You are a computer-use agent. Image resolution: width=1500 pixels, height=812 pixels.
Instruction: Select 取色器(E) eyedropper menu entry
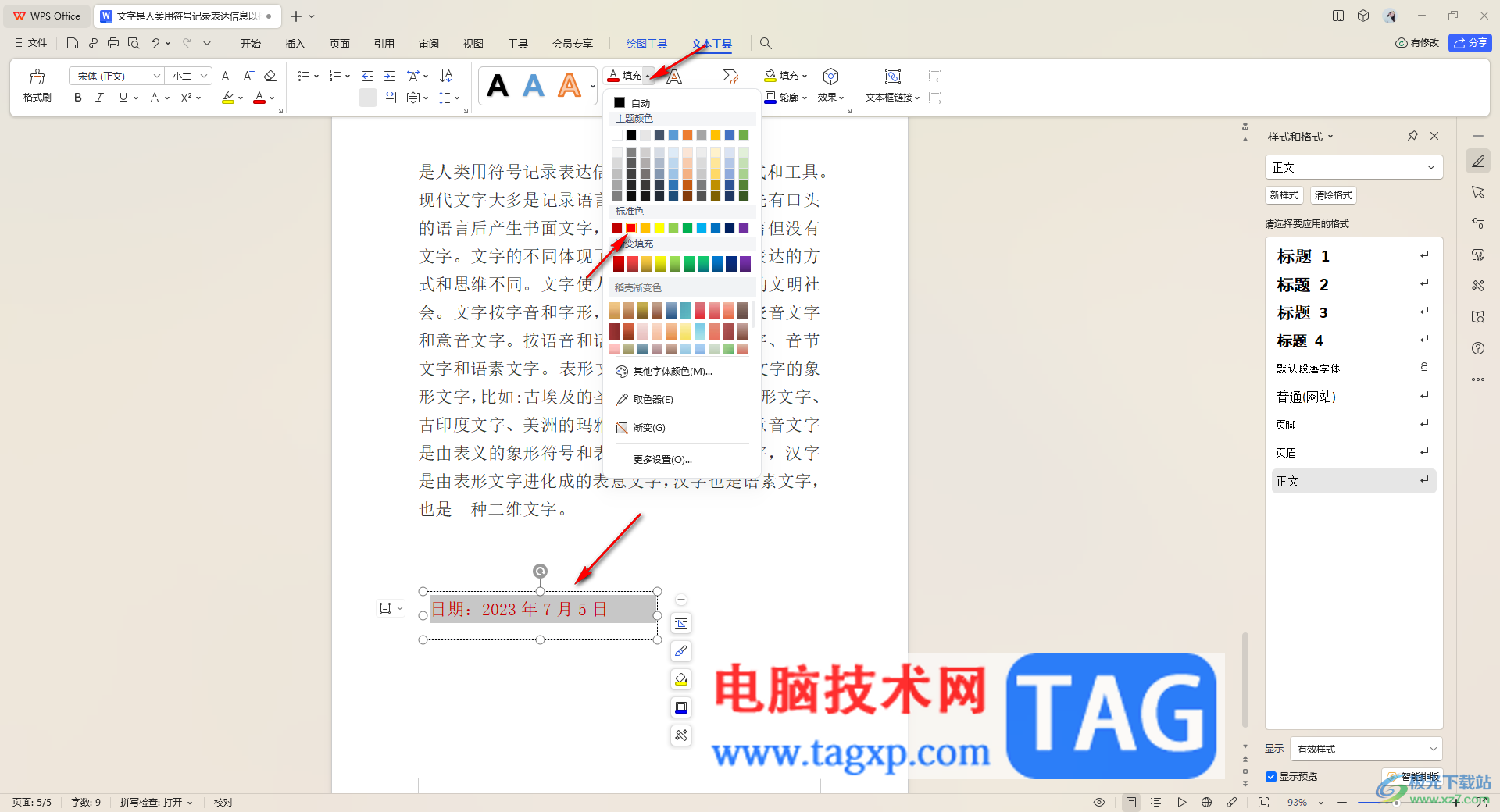(653, 399)
